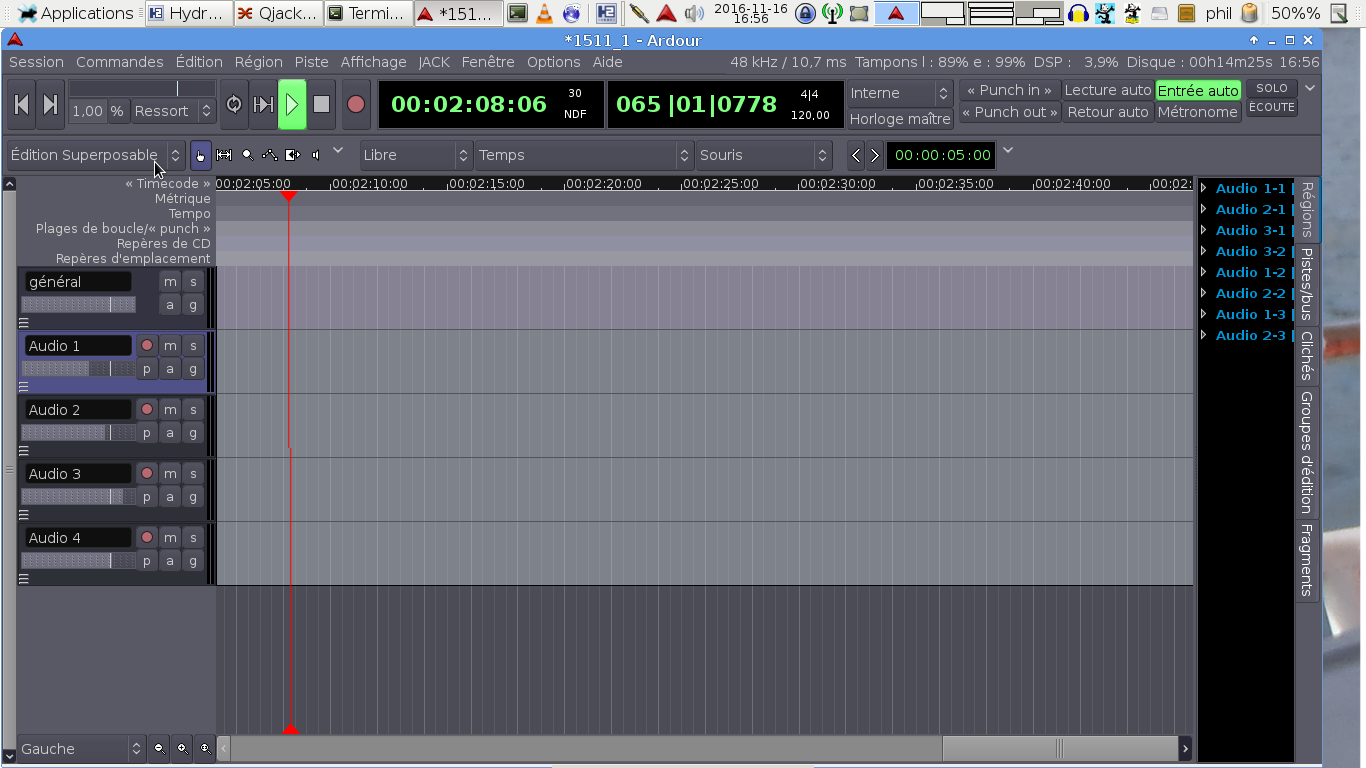Viewport: 1366px width, 768px height.
Task: Click the volume speaker icon in system tray
Action: (x=694, y=13)
